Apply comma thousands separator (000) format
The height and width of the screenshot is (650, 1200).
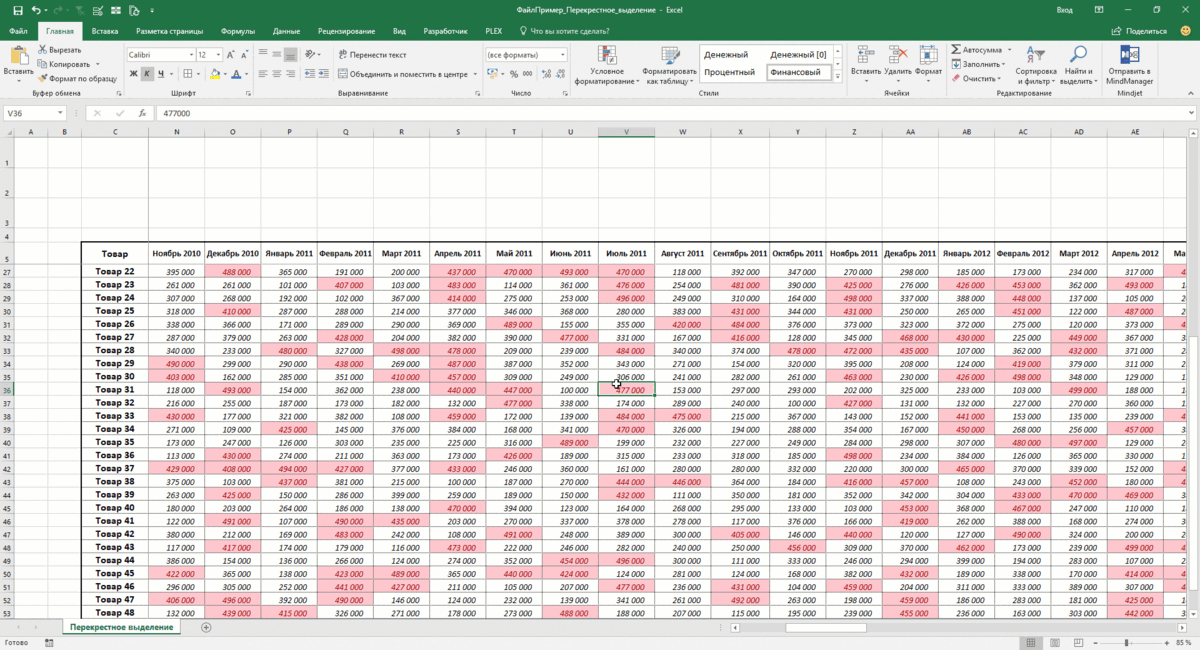(x=527, y=74)
